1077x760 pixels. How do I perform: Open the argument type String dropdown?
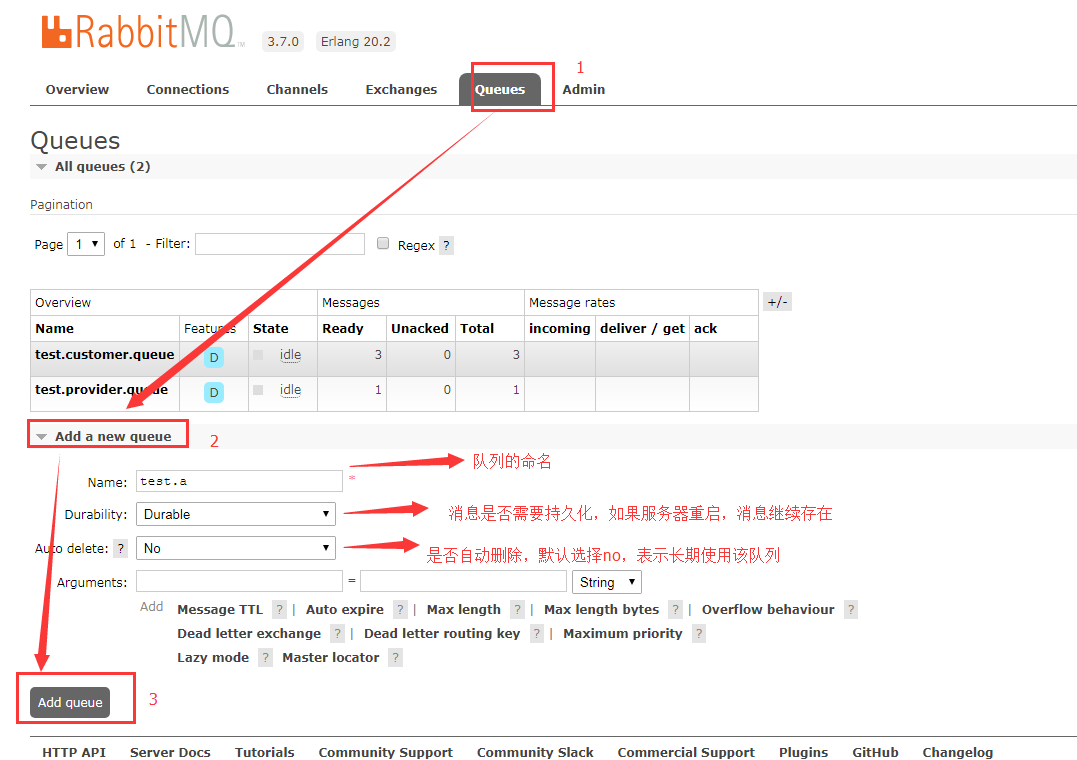pos(606,582)
